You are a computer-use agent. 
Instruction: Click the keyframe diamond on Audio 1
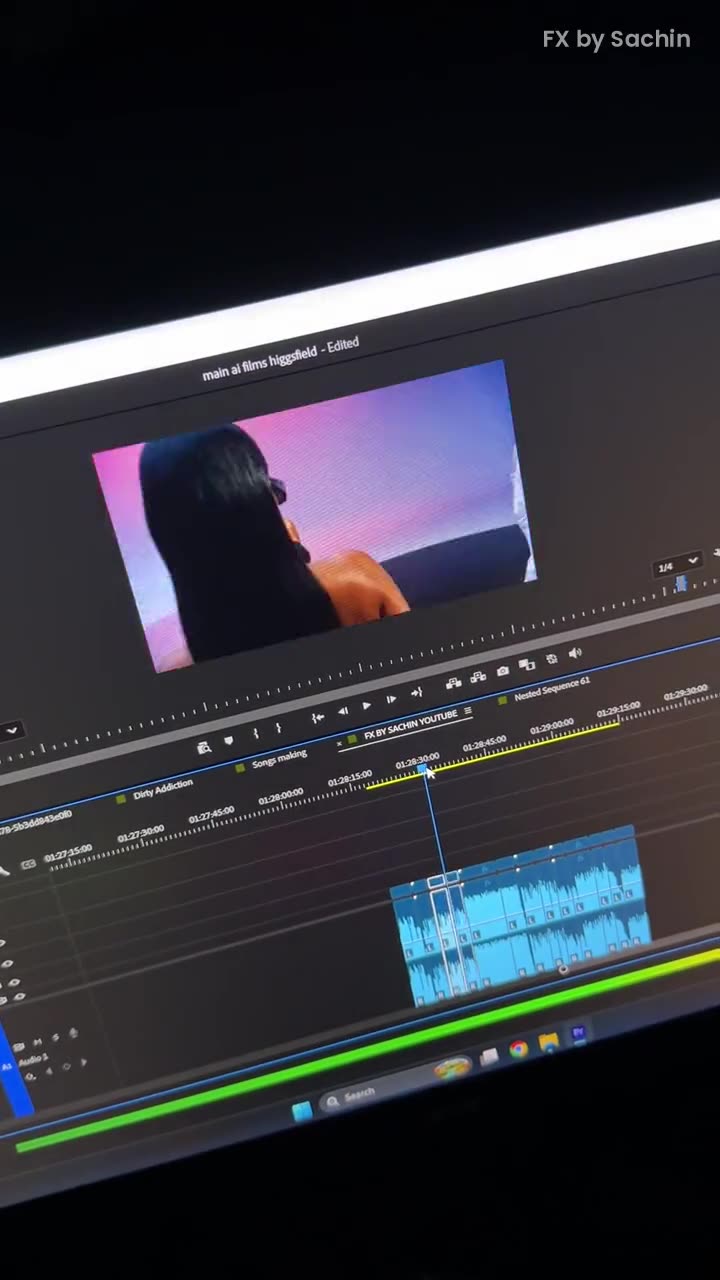pos(66,1066)
